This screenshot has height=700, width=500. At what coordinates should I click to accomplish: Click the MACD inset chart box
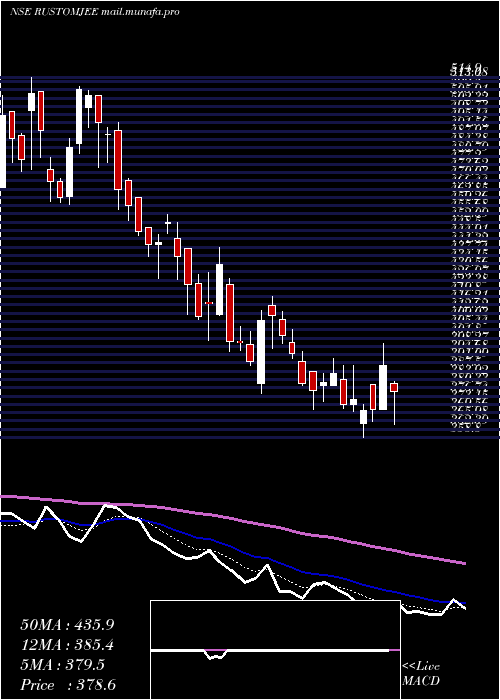[x=275, y=650]
